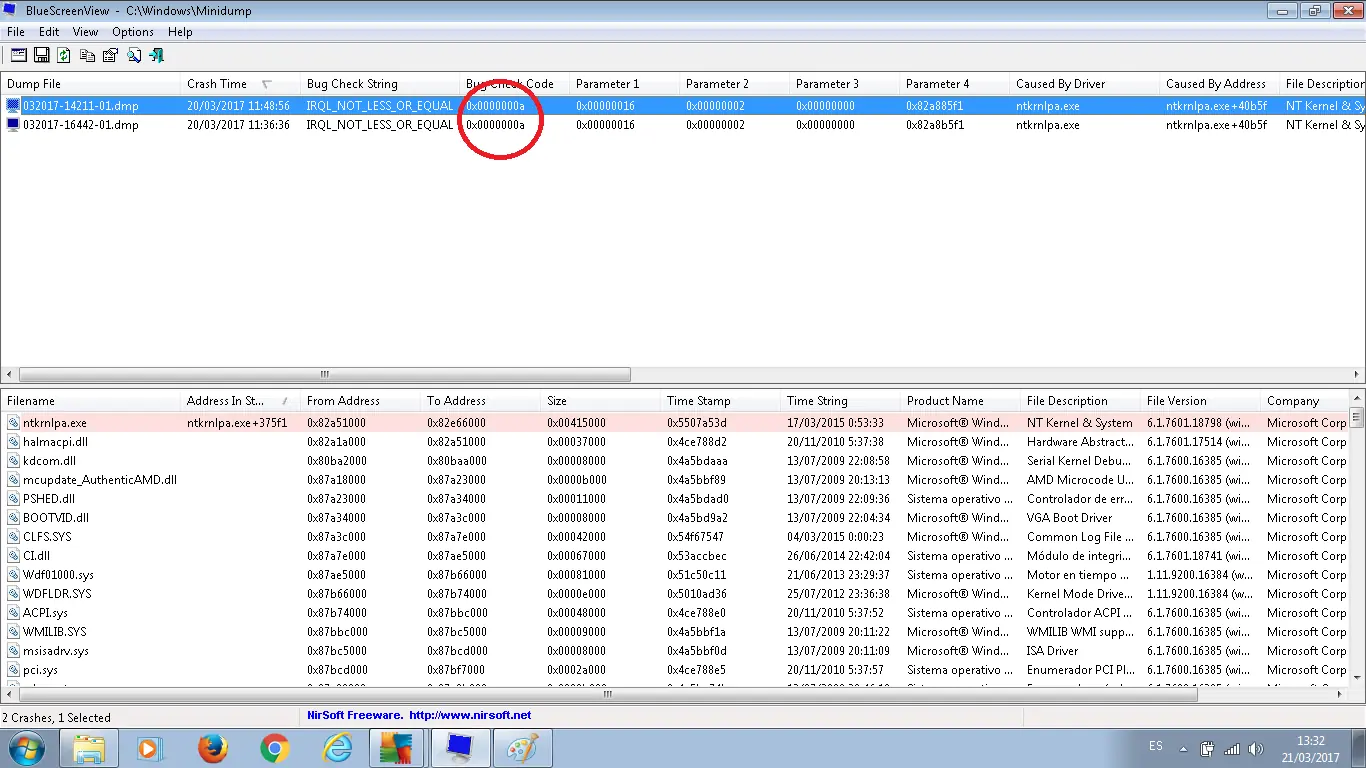Click the icon of dump 032017-14211-01.dmp
Viewport: 1366px width, 768px height.
13,105
